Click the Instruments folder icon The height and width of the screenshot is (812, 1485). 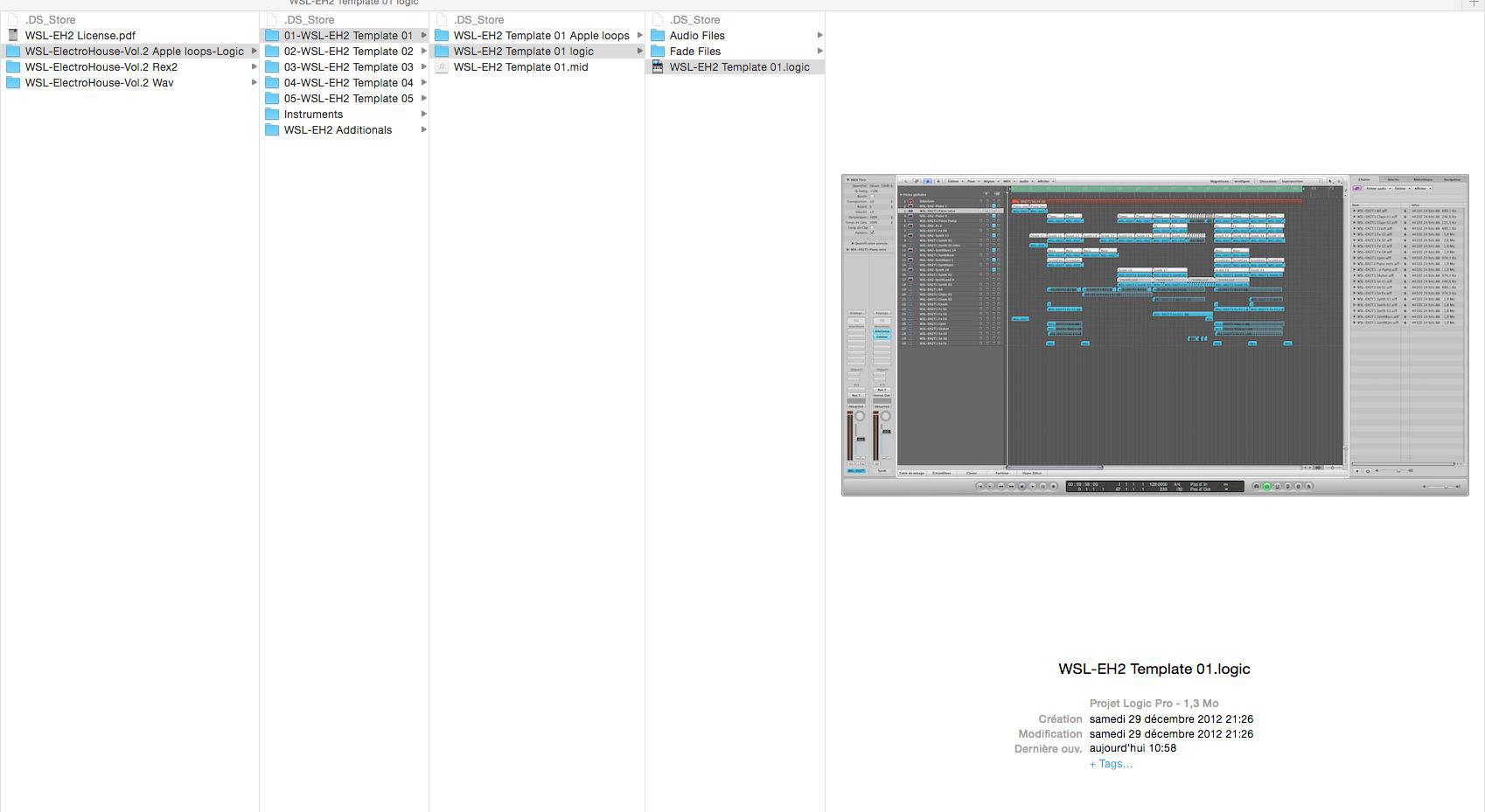click(272, 115)
